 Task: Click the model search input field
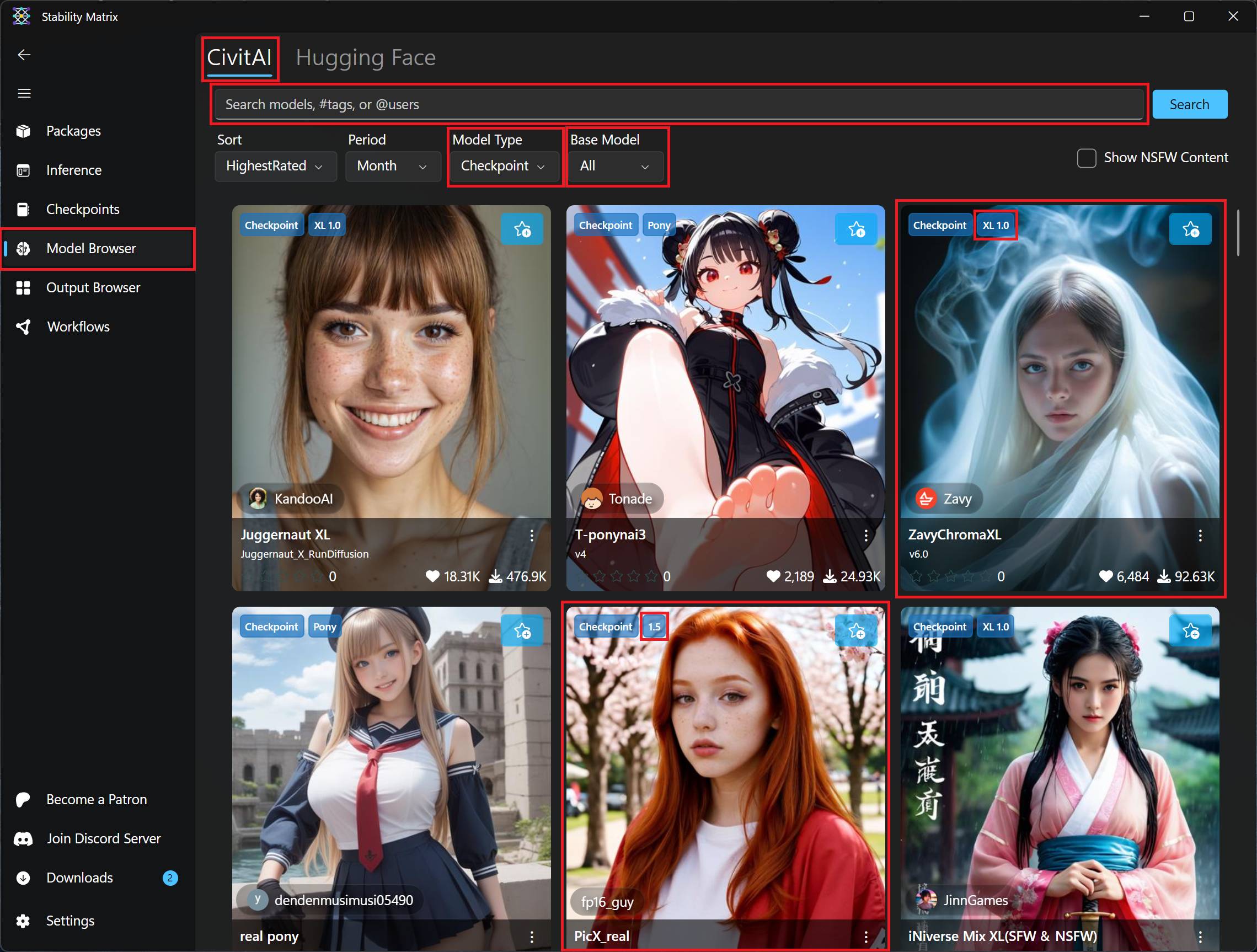coord(678,105)
